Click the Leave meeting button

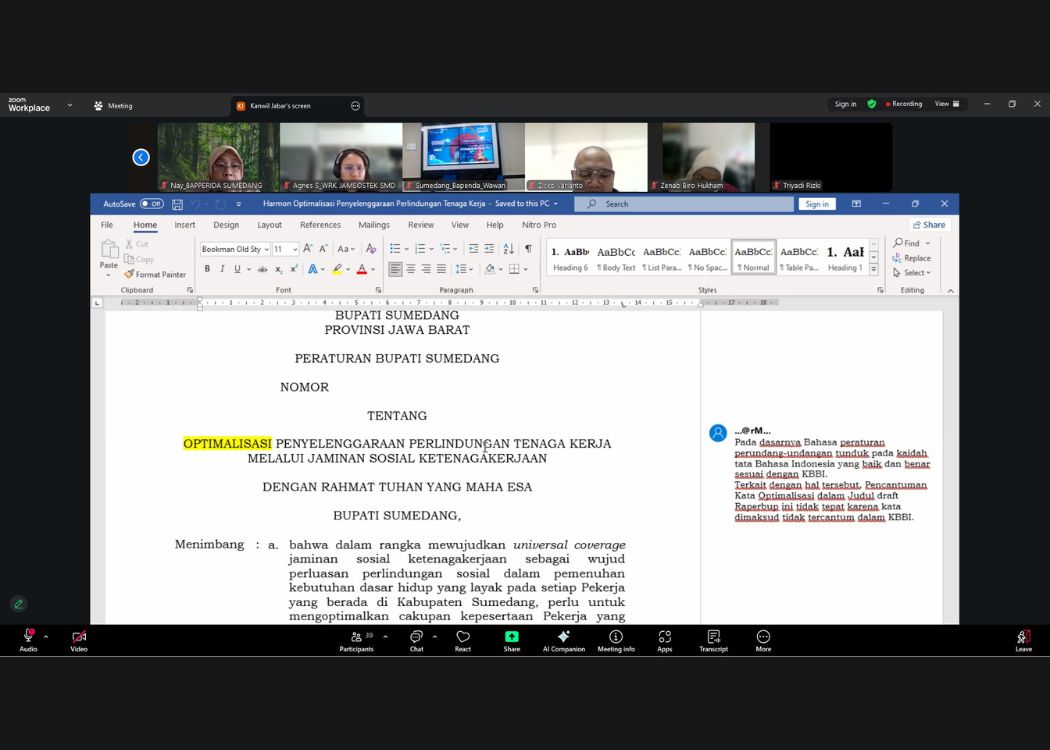pos(1023,638)
